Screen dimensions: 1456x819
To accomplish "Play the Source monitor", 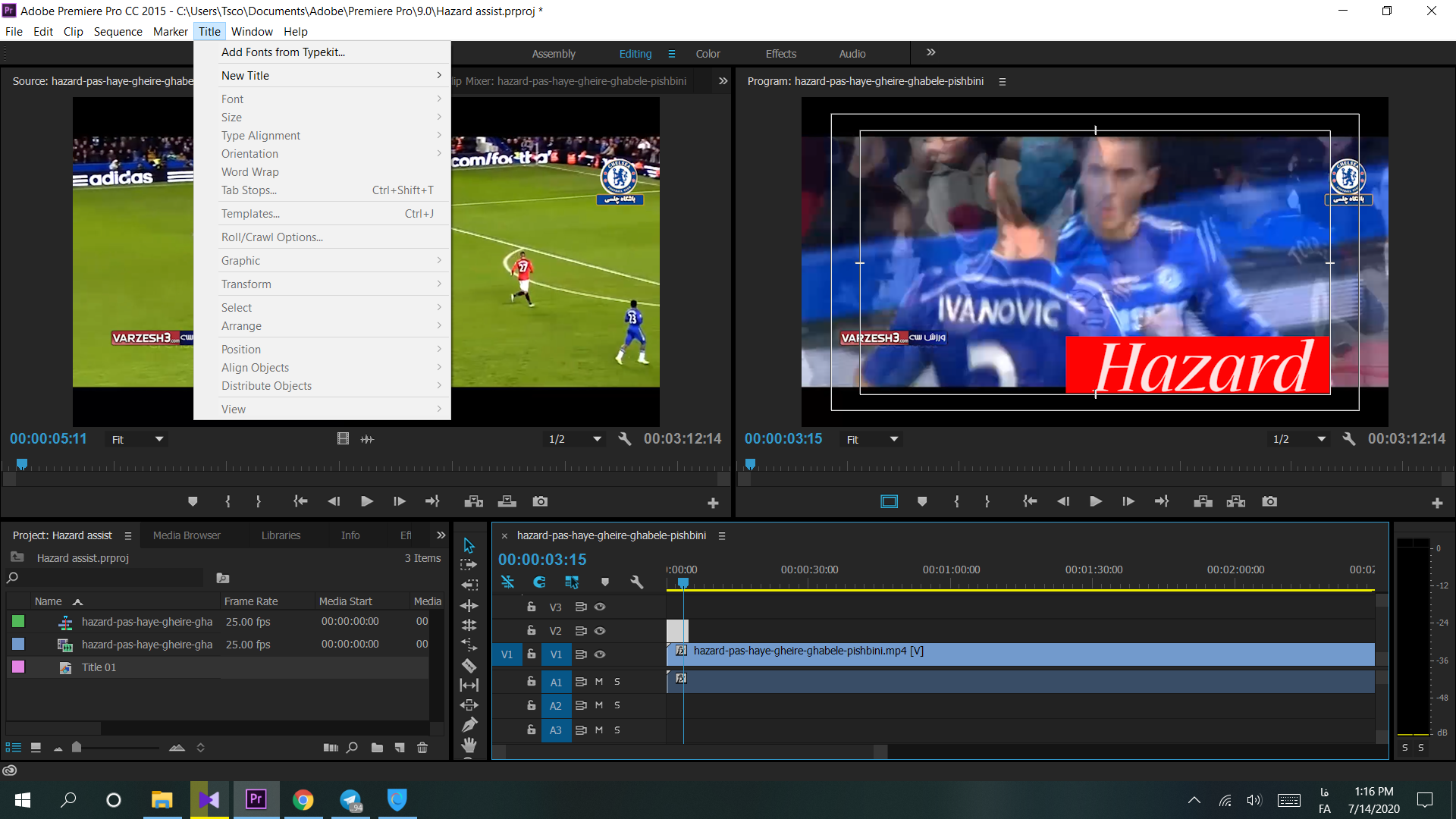I will point(366,501).
